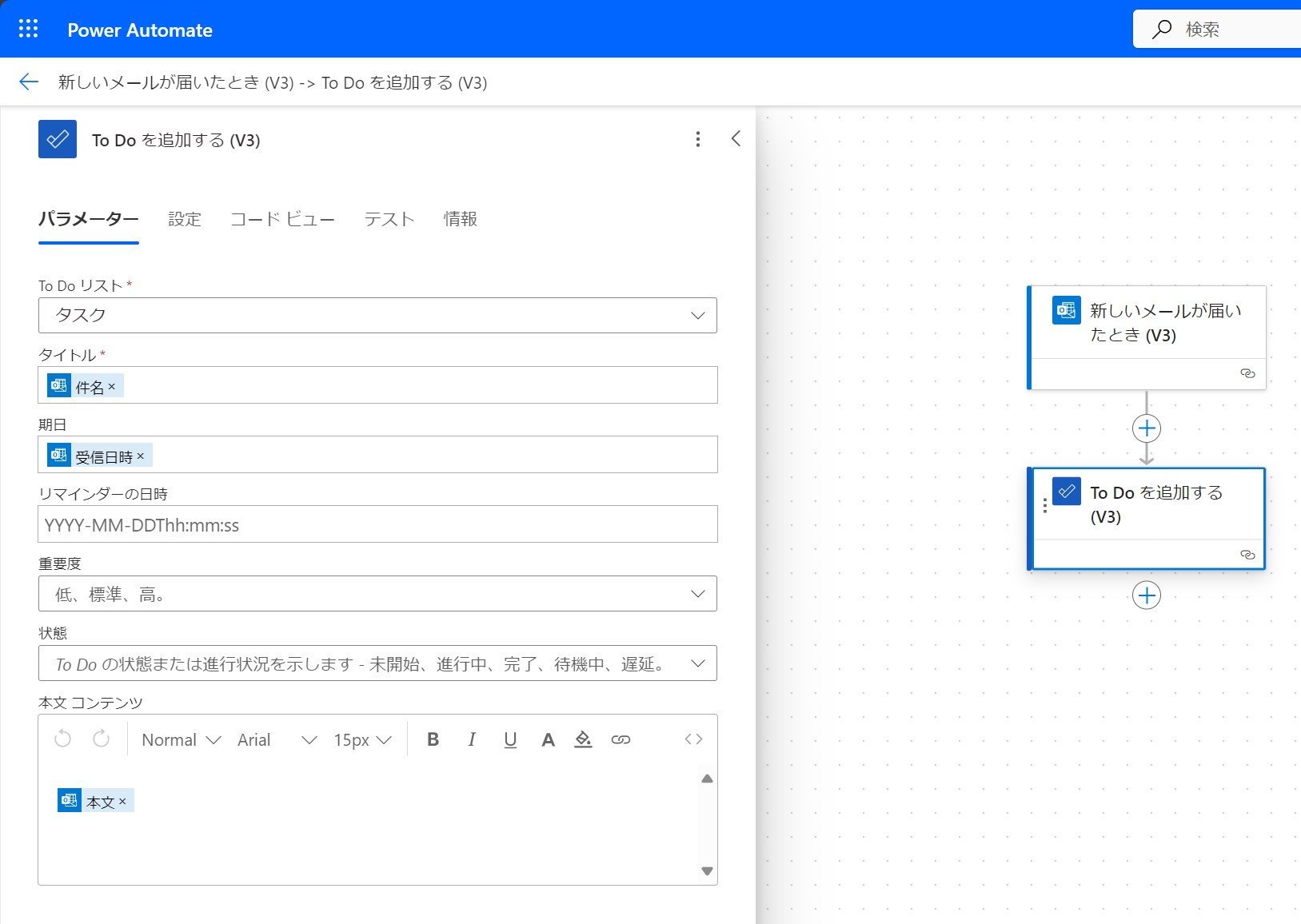This screenshot has width=1301, height=924.
Task: Click the connection link icon on trigger card
Action: click(x=1247, y=373)
